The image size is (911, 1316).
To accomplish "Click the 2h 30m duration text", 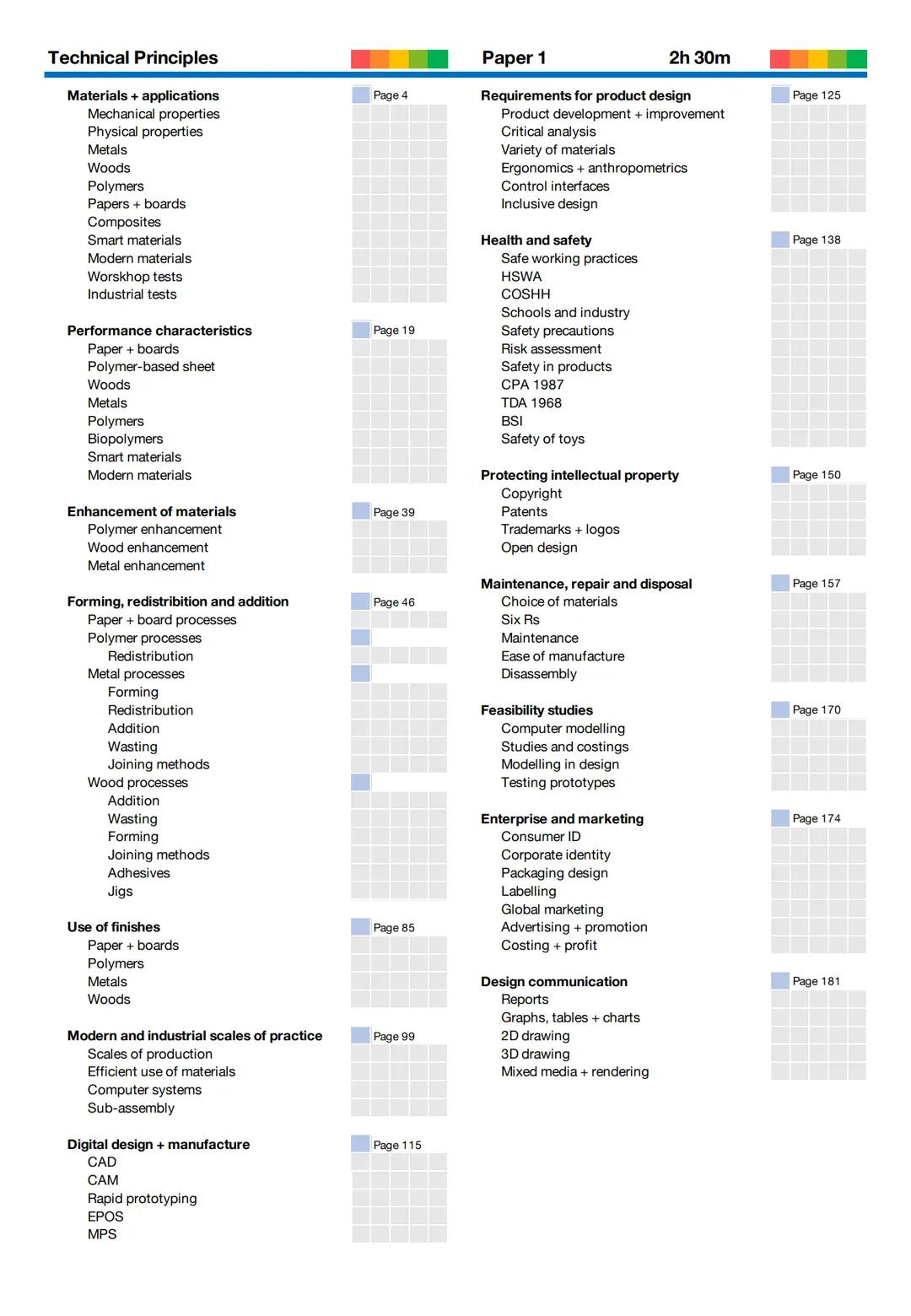I will [x=699, y=57].
